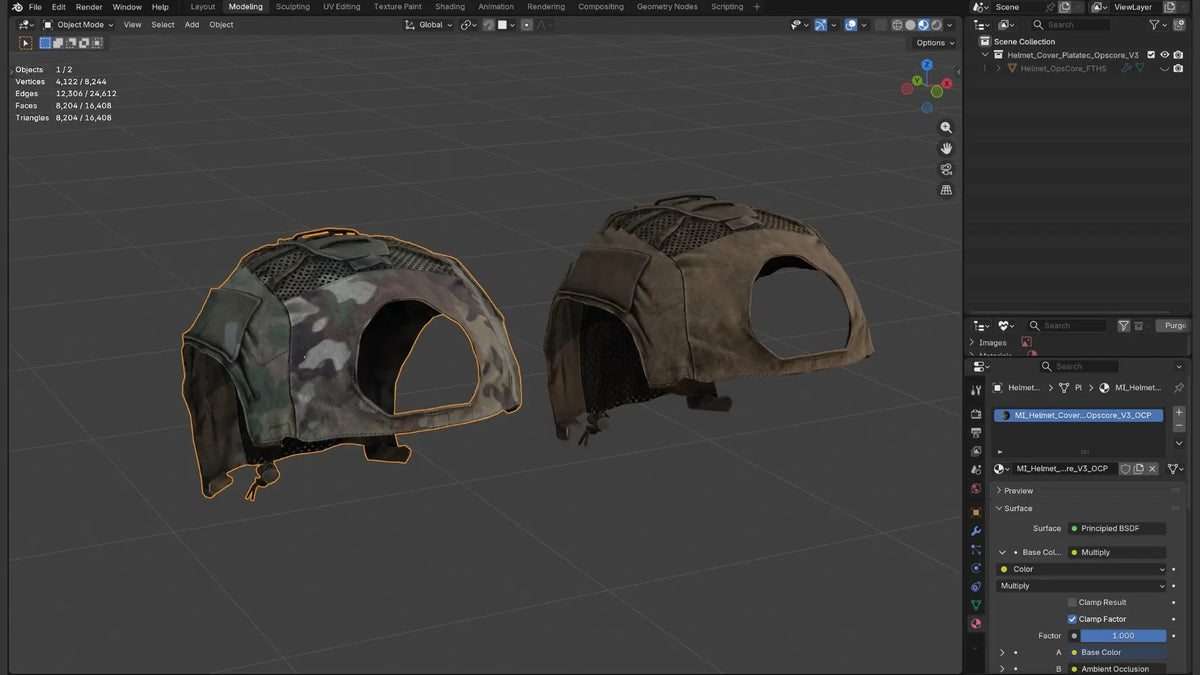Expand input A Base Color row

(x=1003, y=652)
